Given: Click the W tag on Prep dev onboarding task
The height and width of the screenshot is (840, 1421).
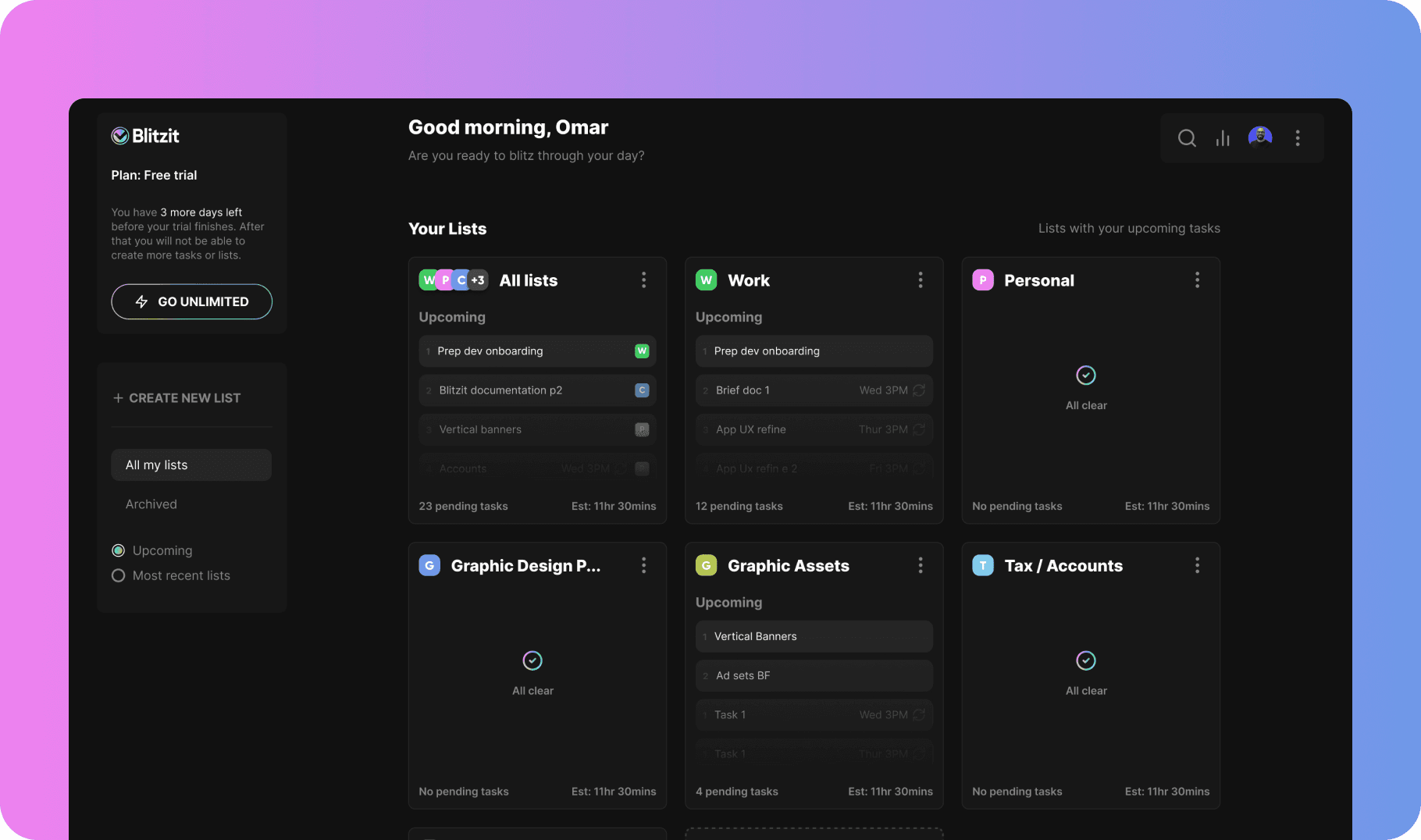Looking at the screenshot, I should click(642, 351).
